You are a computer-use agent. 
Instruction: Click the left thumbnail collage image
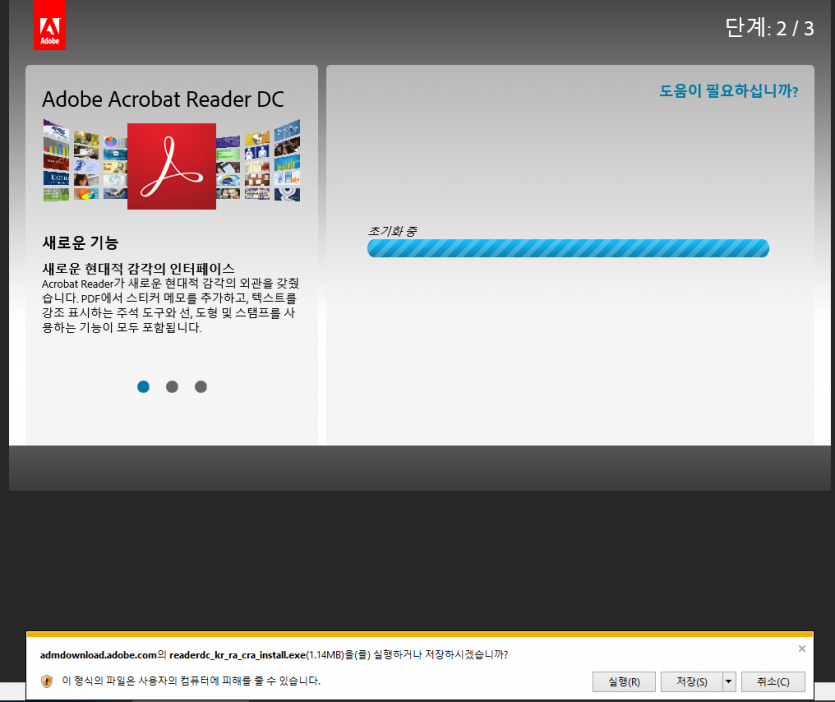[x=85, y=161]
